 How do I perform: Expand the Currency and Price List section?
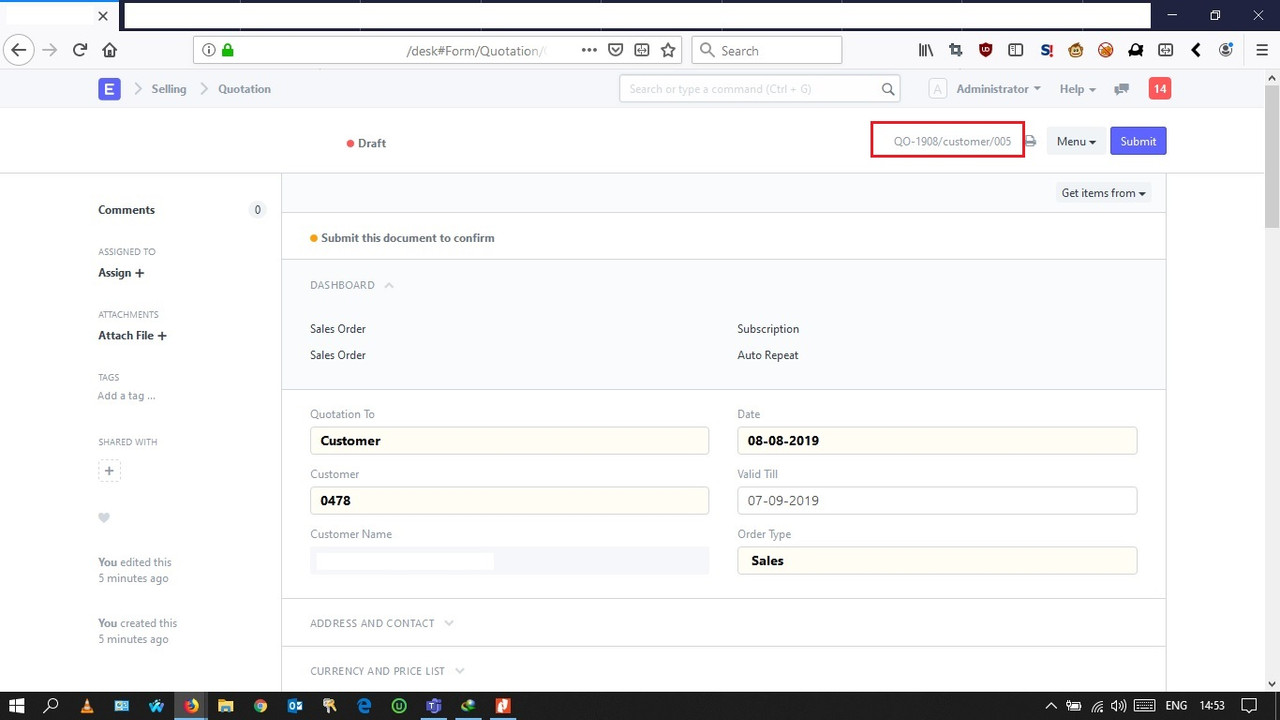[460, 671]
